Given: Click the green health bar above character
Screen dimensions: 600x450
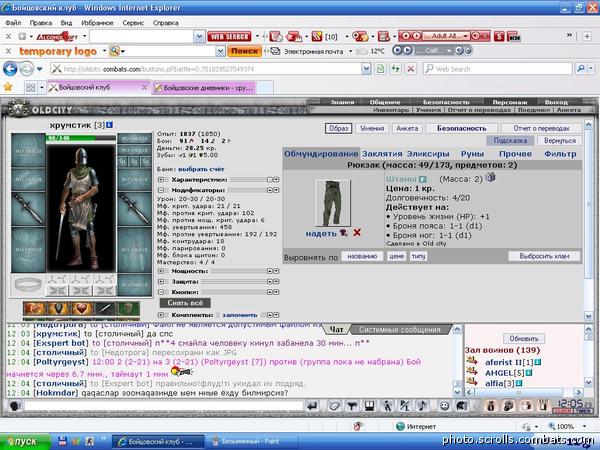Looking at the screenshot, I should (81, 138).
